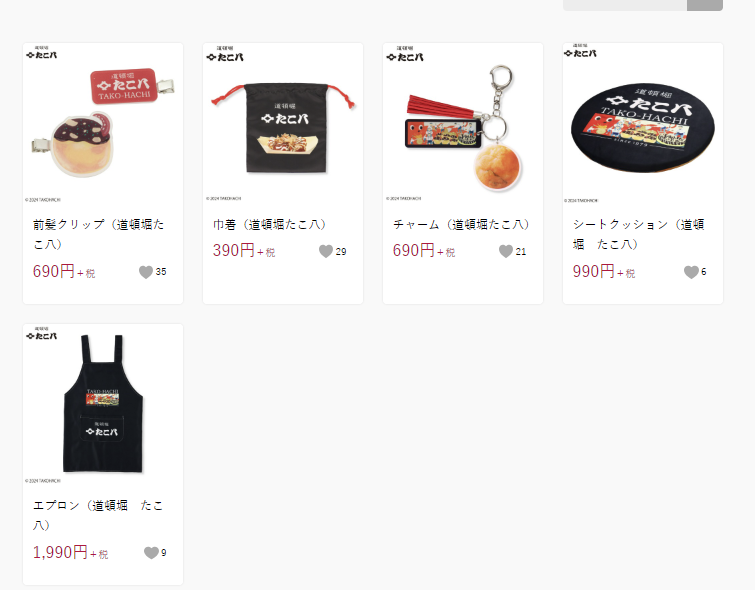Open the black drawstring pouch image
This screenshot has width=755, height=590.
click(x=283, y=123)
